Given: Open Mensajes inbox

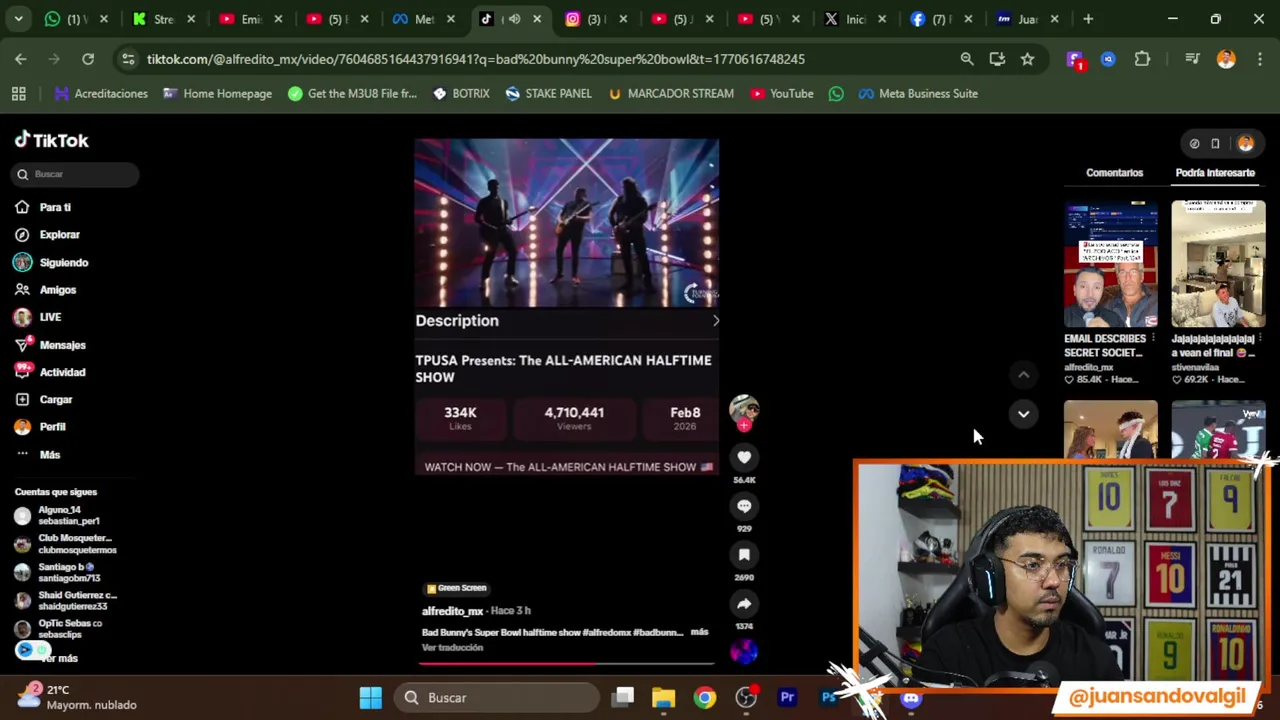Looking at the screenshot, I should click(x=62, y=345).
